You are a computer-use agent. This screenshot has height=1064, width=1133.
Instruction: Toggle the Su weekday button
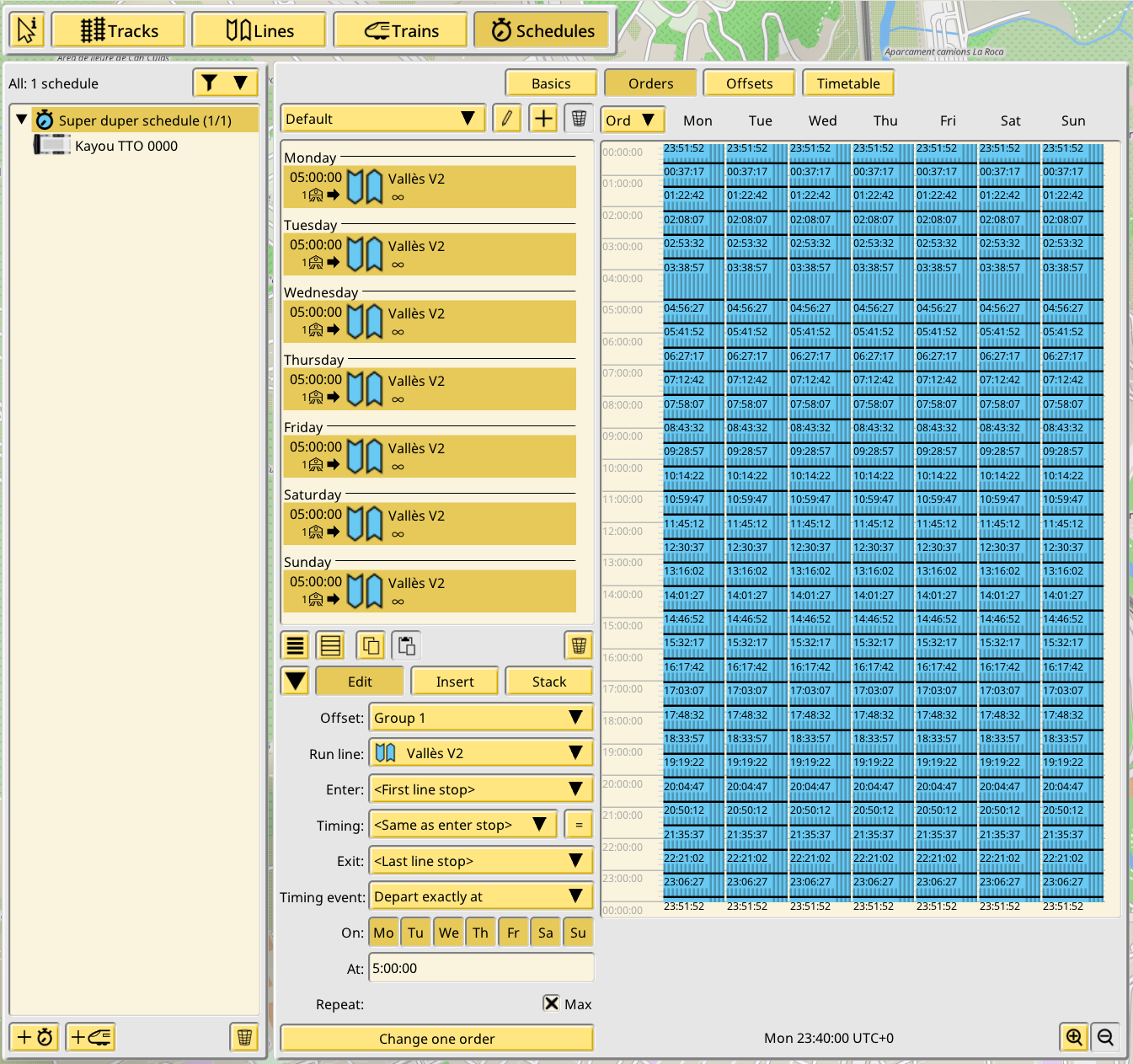tap(578, 933)
